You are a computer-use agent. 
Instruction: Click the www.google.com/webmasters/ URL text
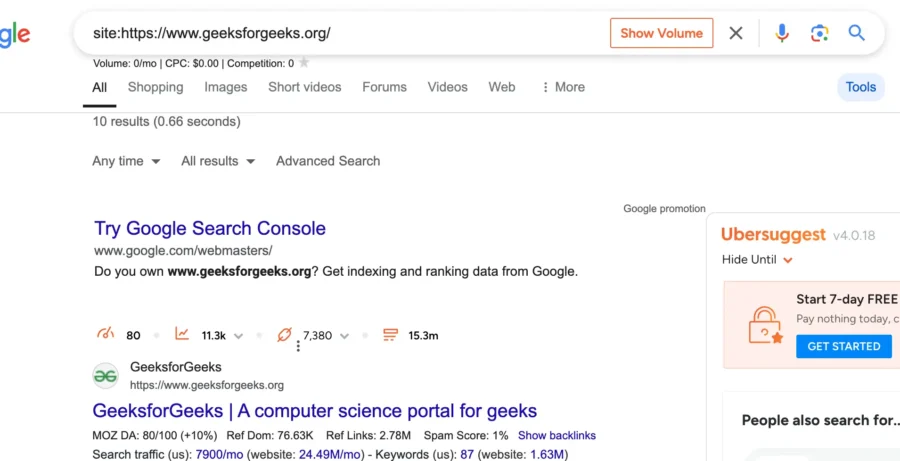click(x=183, y=250)
